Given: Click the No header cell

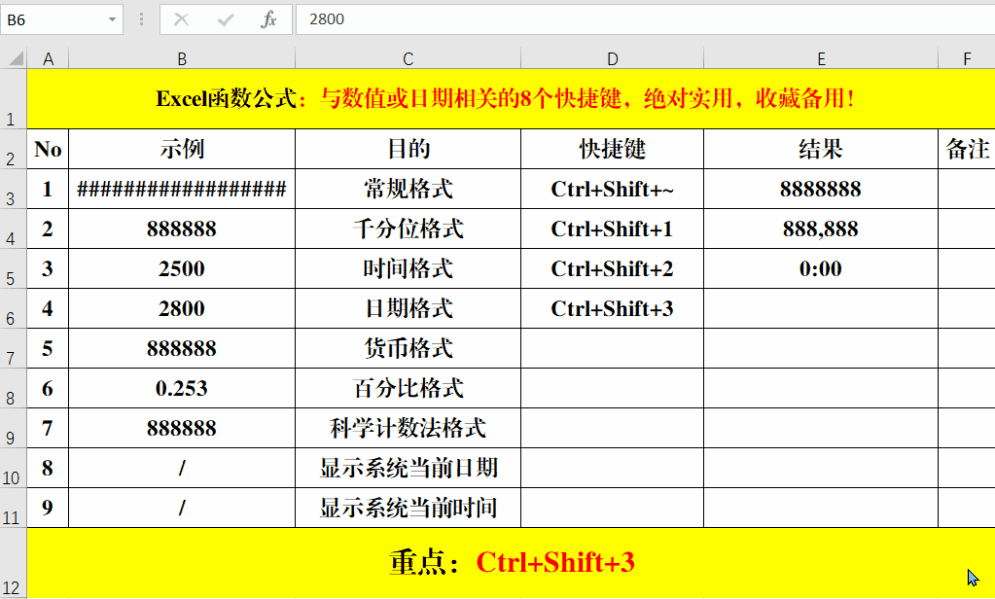Looking at the screenshot, I should coord(48,148).
